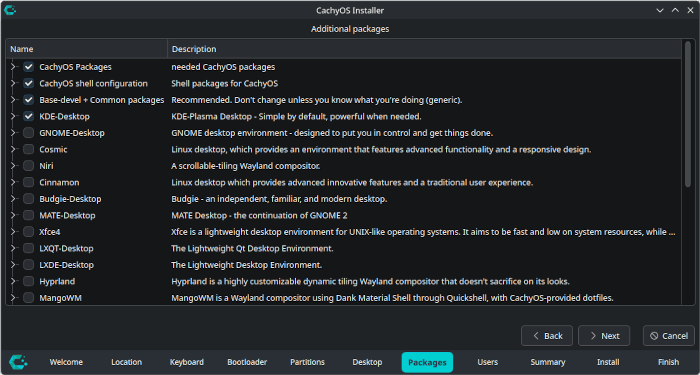The height and width of the screenshot is (375, 700).
Task: Uncheck CachyOS shell configuration checkbox
Action: (29, 83)
